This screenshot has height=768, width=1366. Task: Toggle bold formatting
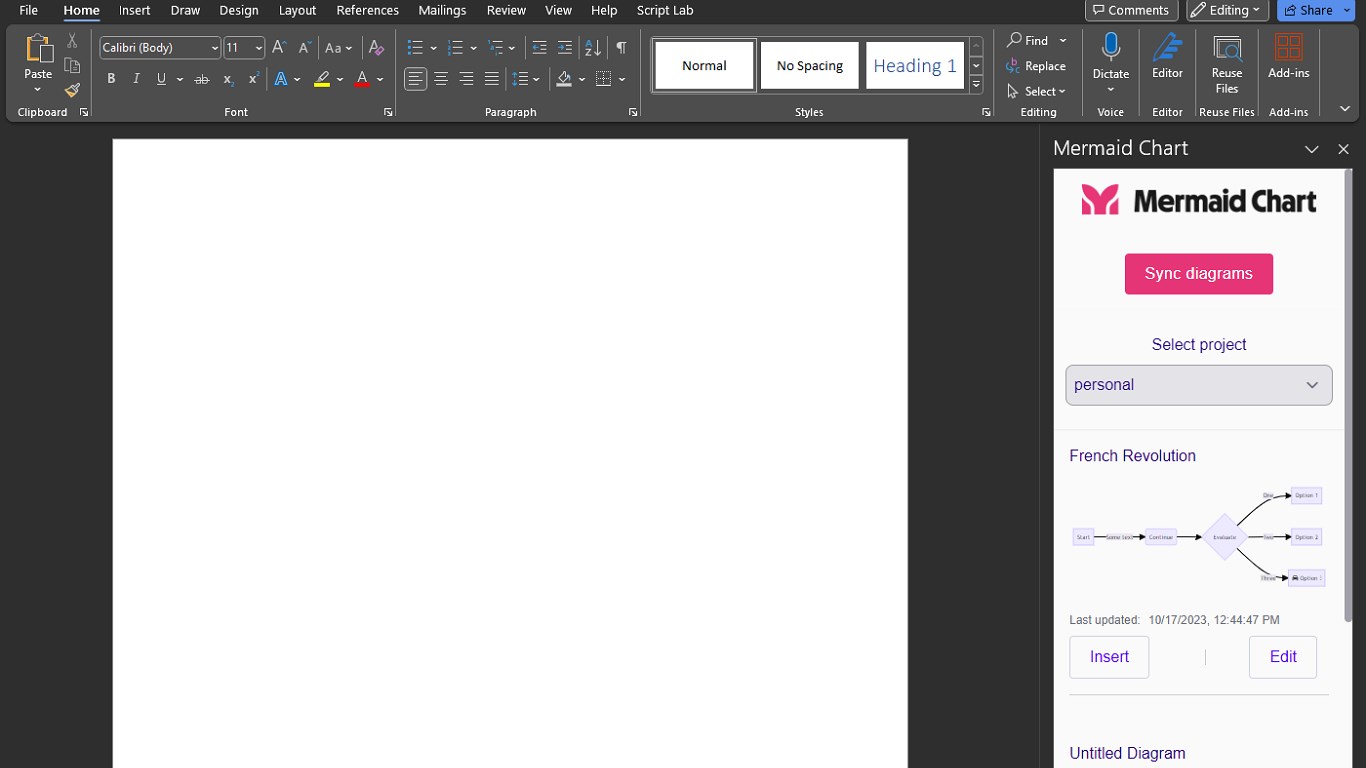111,79
